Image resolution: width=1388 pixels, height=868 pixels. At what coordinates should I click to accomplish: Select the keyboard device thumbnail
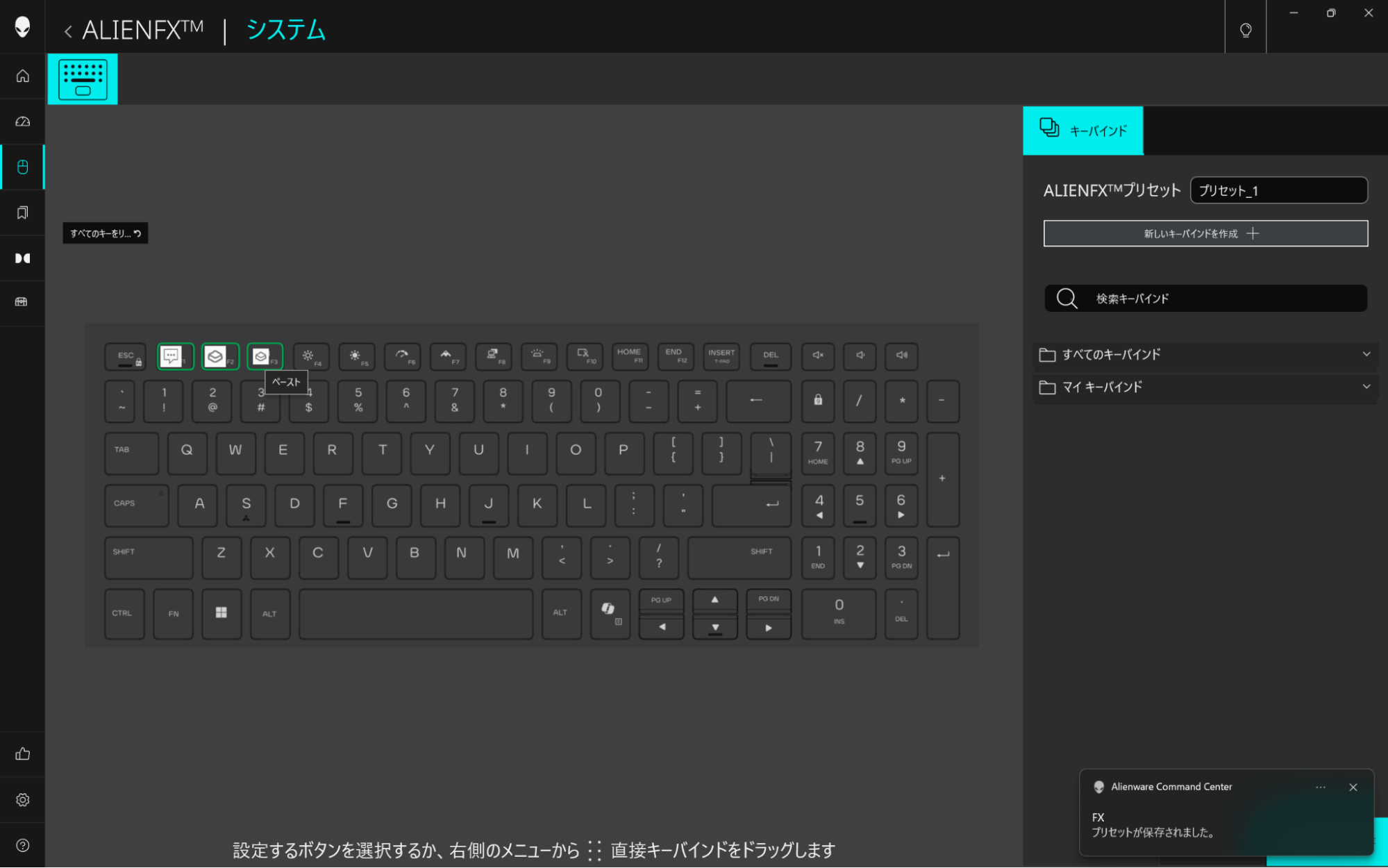83,79
